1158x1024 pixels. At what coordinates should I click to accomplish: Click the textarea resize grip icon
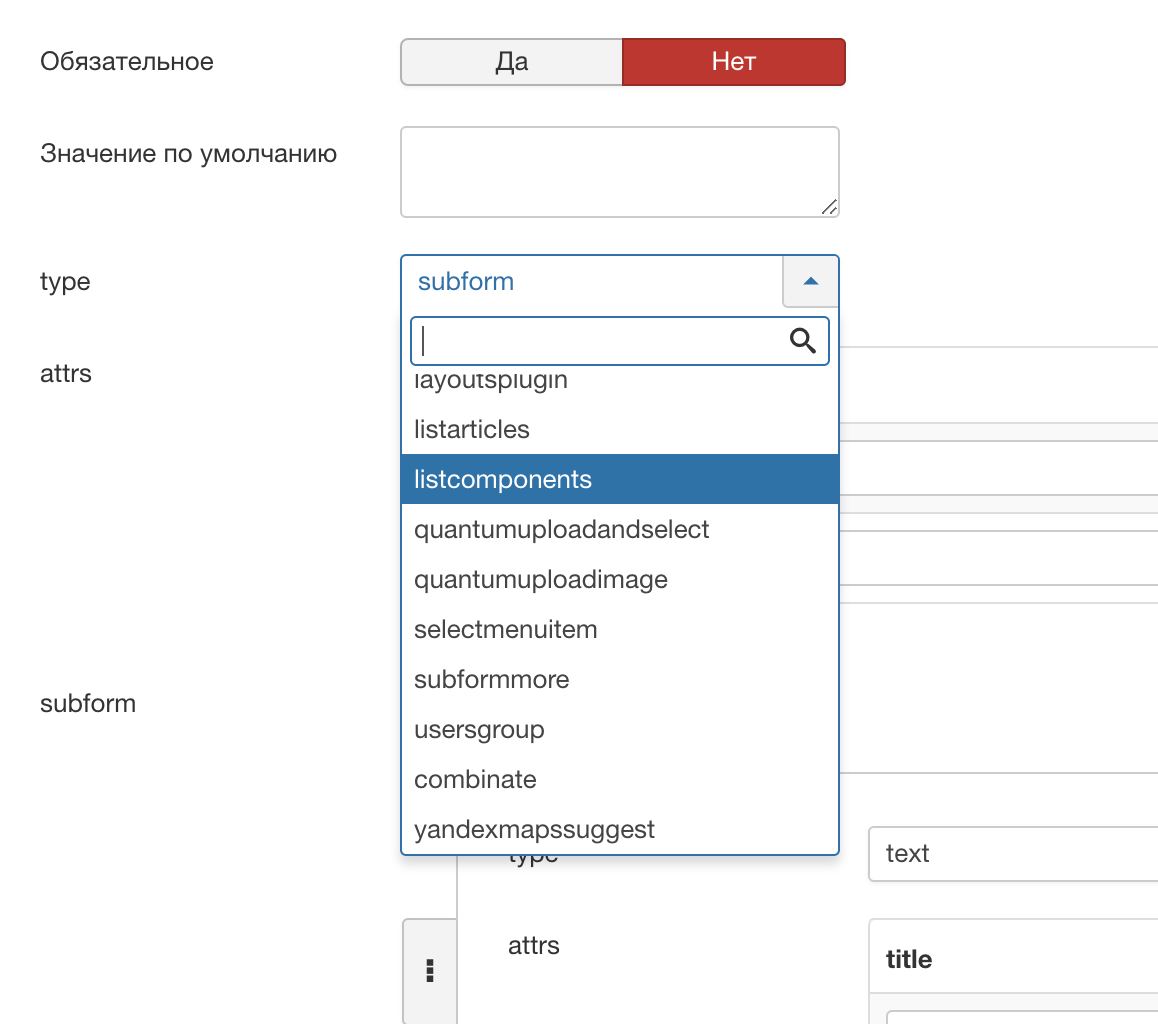829,207
